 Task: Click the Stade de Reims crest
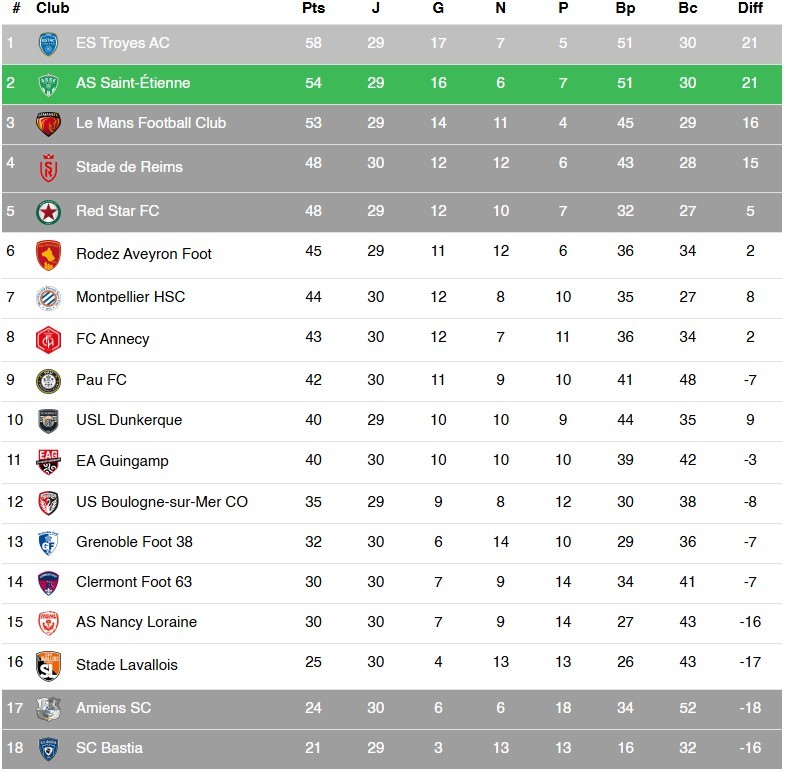[48, 167]
